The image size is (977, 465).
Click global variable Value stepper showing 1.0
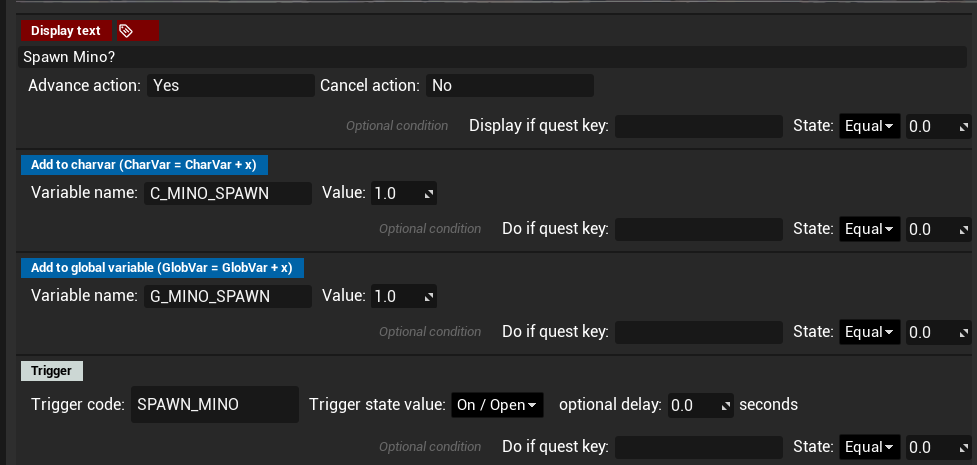[x=403, y=296]
